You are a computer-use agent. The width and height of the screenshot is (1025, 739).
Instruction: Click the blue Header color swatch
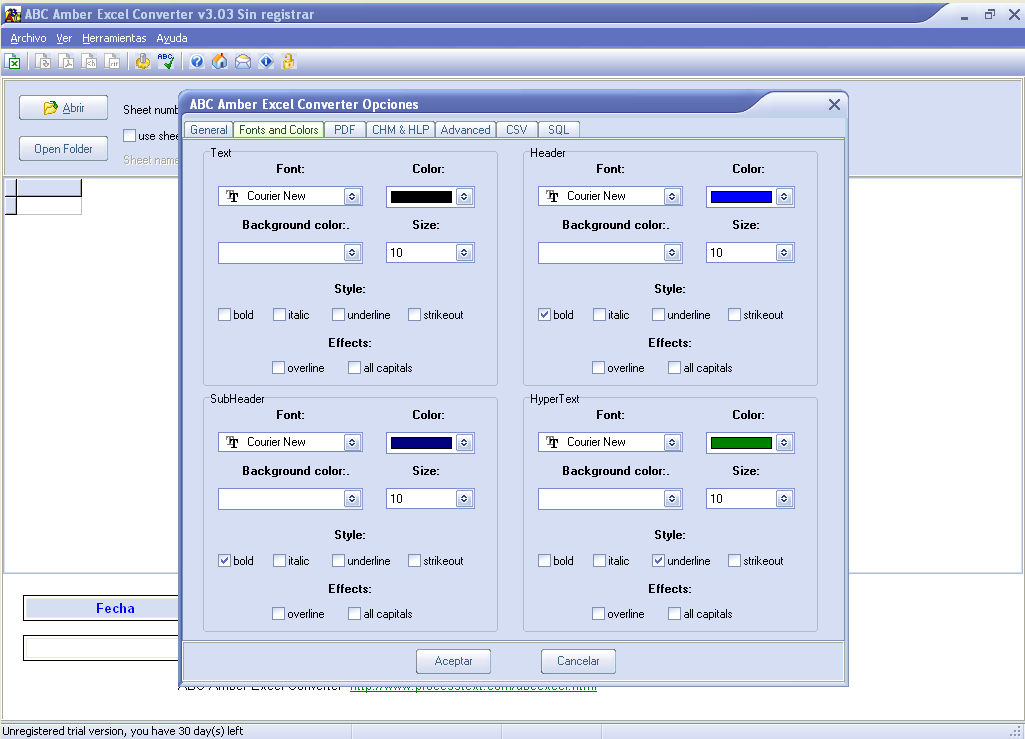click(x=741, y=197)
